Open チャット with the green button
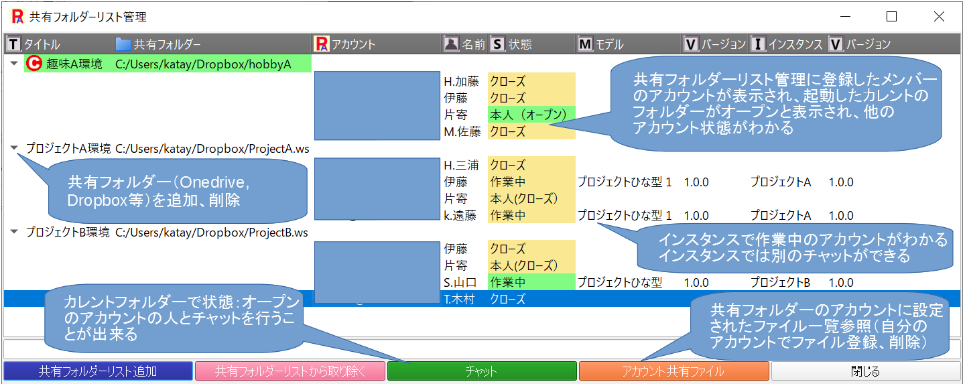The height and width of the screenshot is (384, 963). [x=482, y=371]
